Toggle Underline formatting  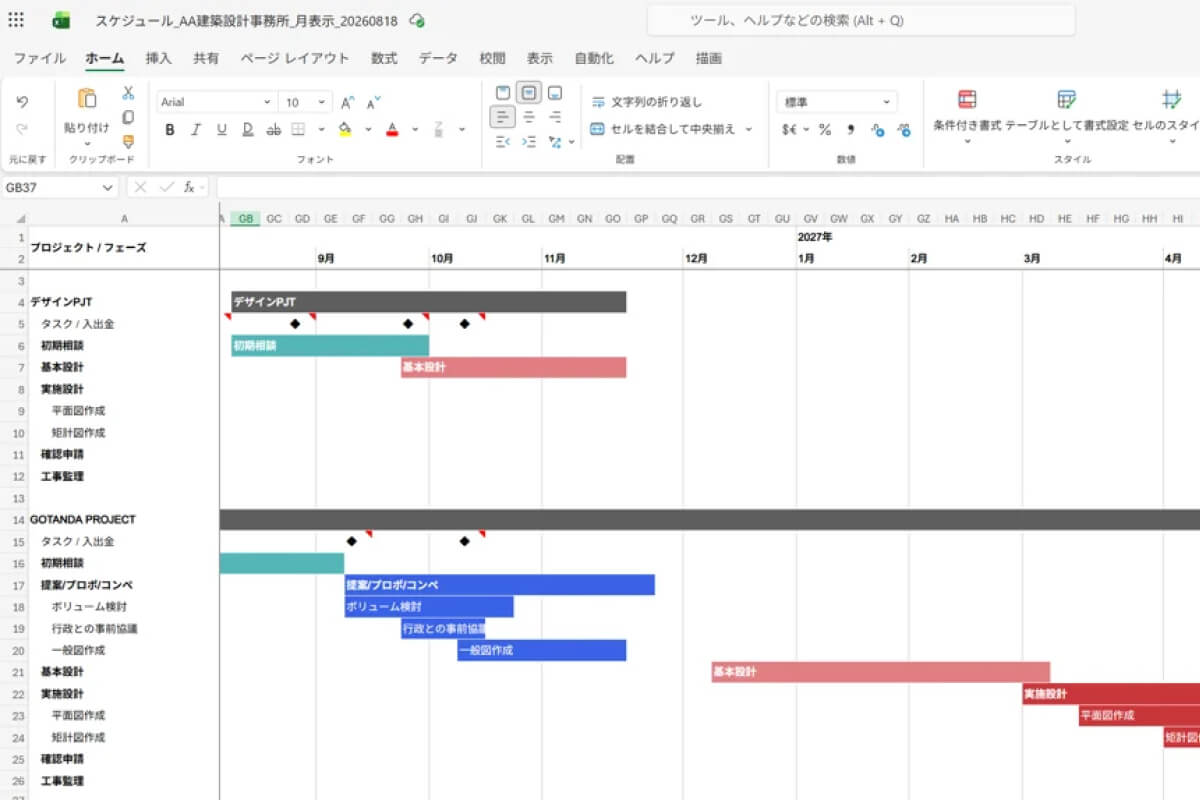(x=221, y=129)
